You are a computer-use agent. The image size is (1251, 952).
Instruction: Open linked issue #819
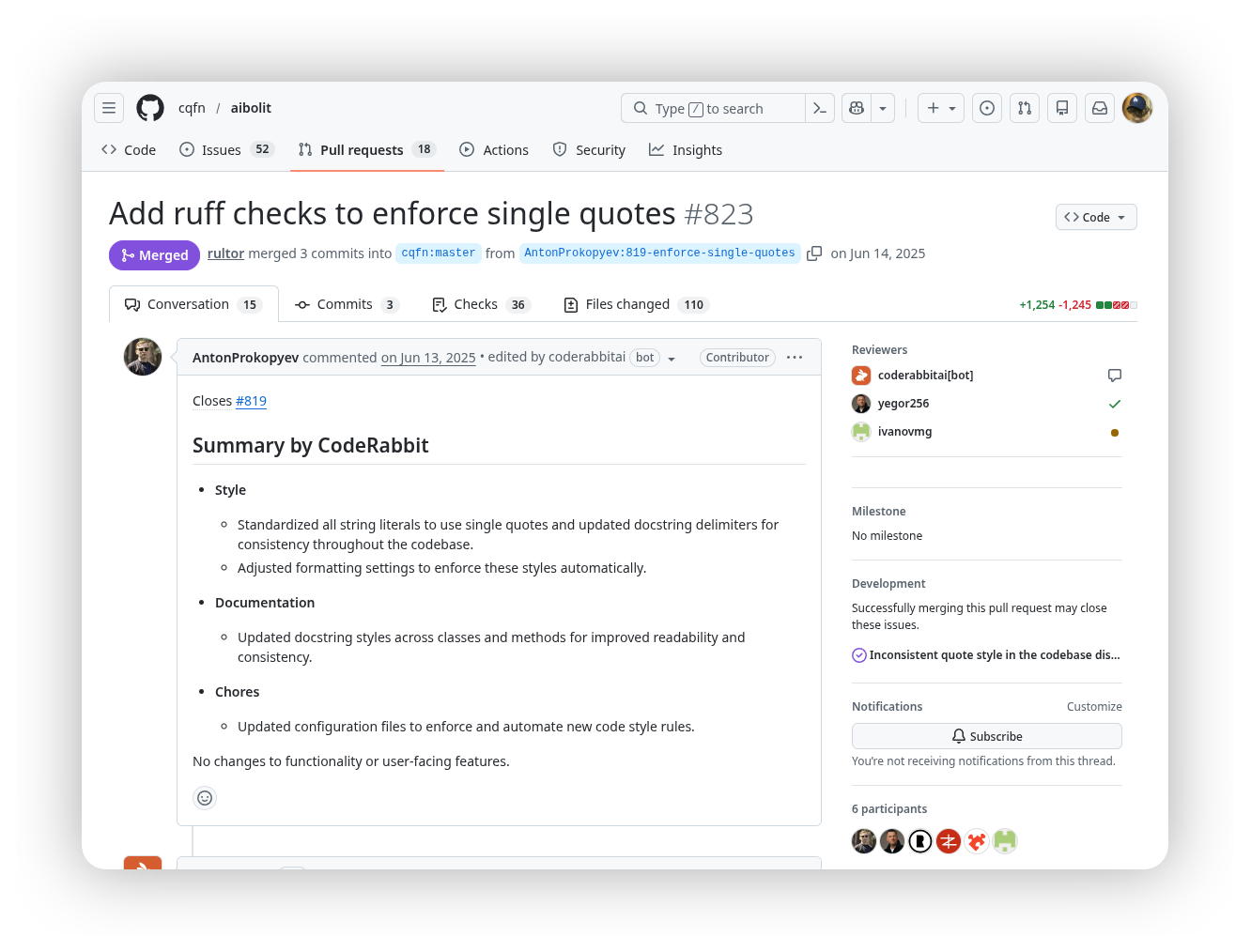[x=251, y=401]
